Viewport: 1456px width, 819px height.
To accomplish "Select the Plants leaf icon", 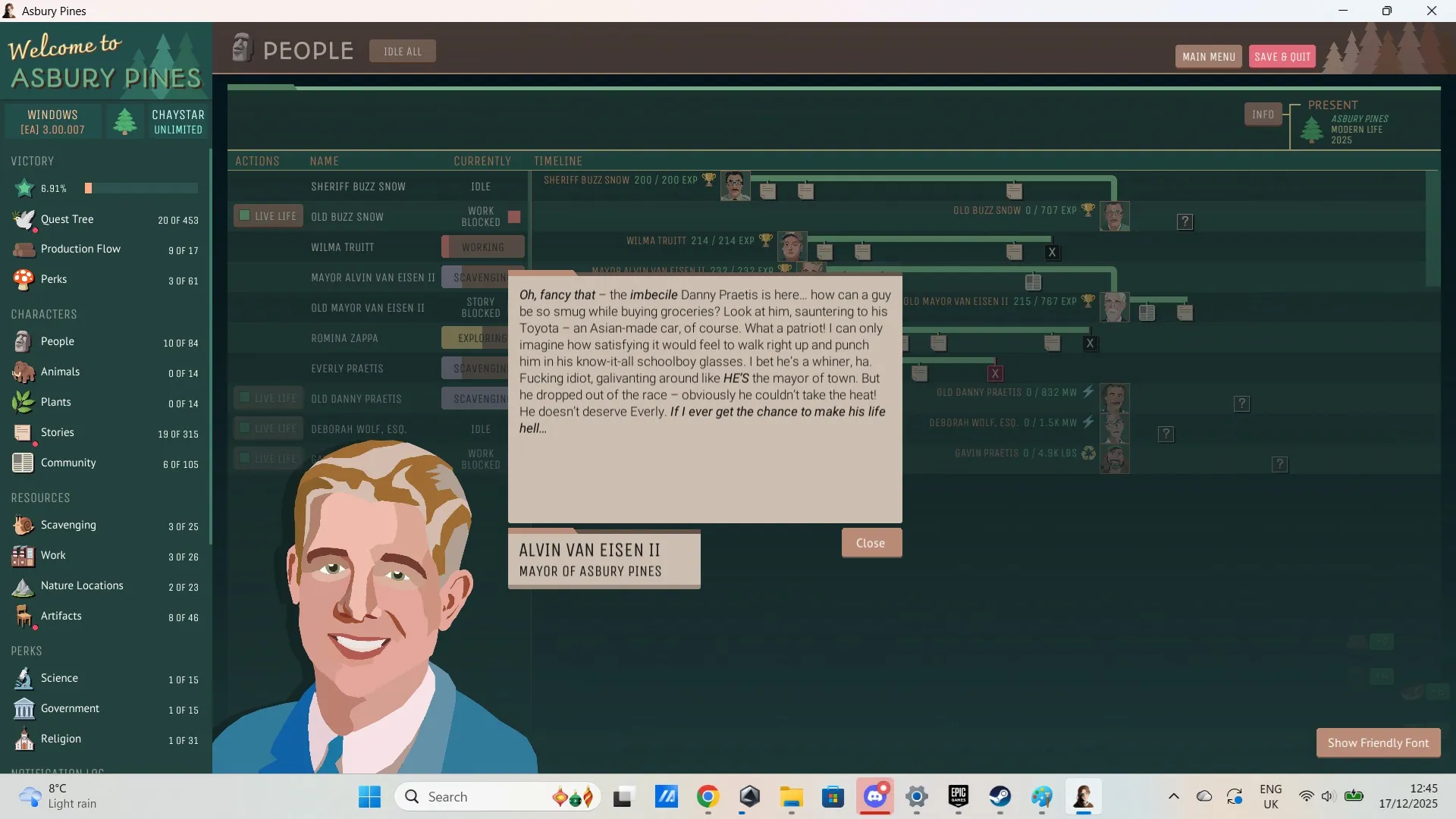I will (x=24, y=403).
